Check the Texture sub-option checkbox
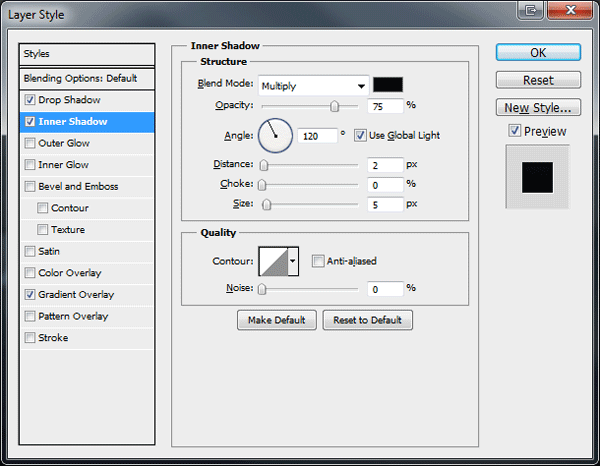 pyautogui.click(x=42, y=230)
